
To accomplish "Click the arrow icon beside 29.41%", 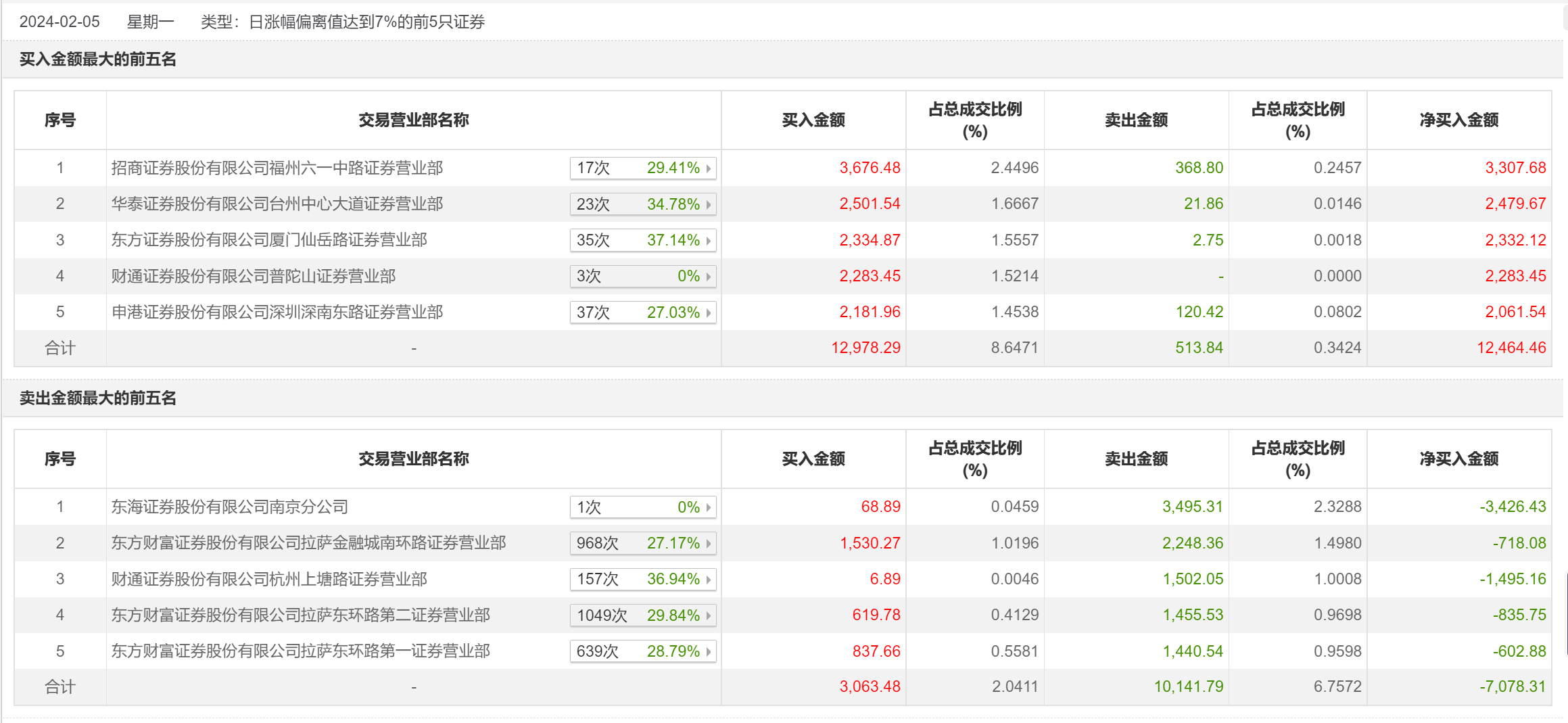I will pyautogui.click(x=708, y=168).
